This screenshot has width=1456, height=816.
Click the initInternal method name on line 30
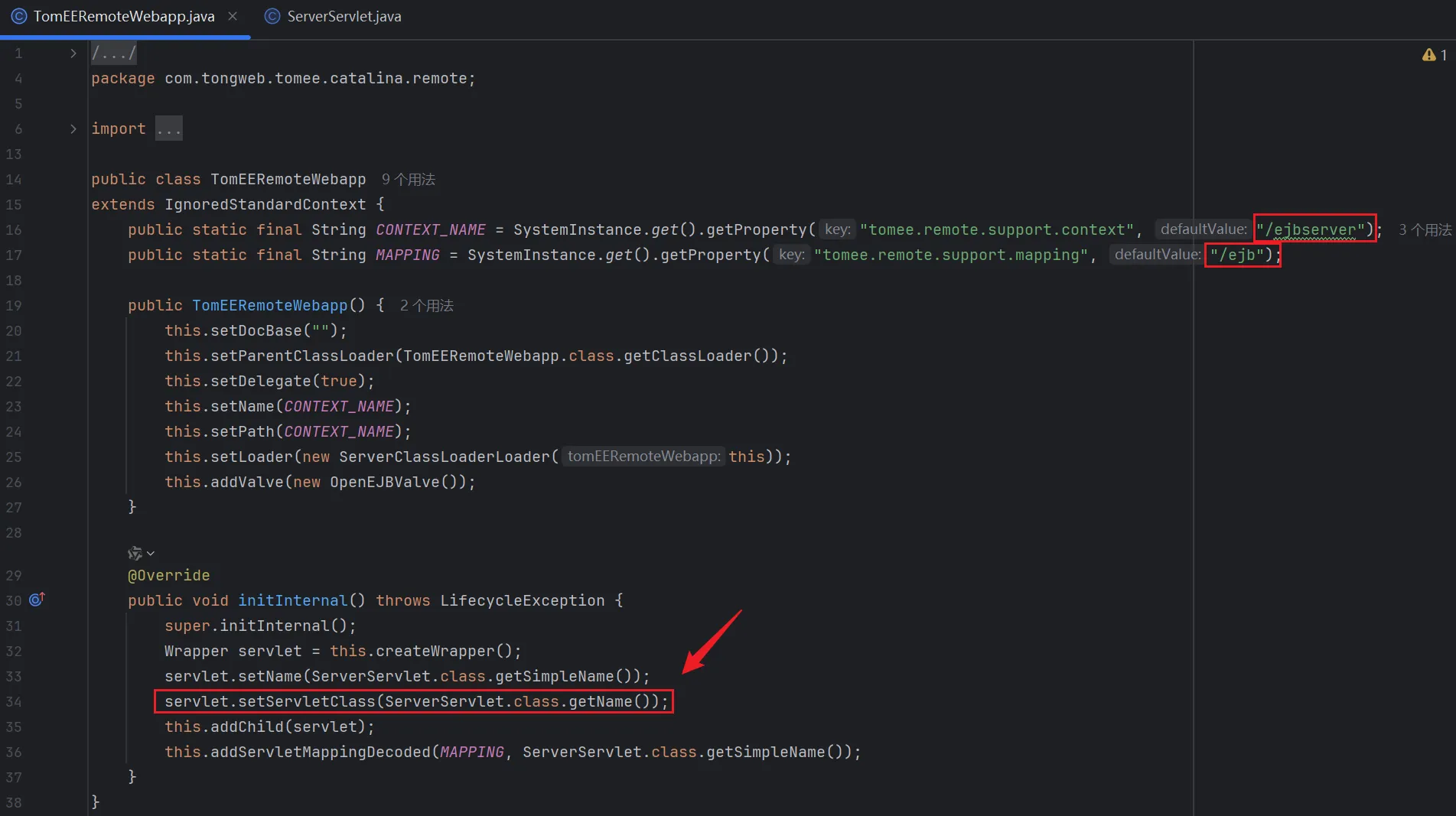[x=292, y=600]
